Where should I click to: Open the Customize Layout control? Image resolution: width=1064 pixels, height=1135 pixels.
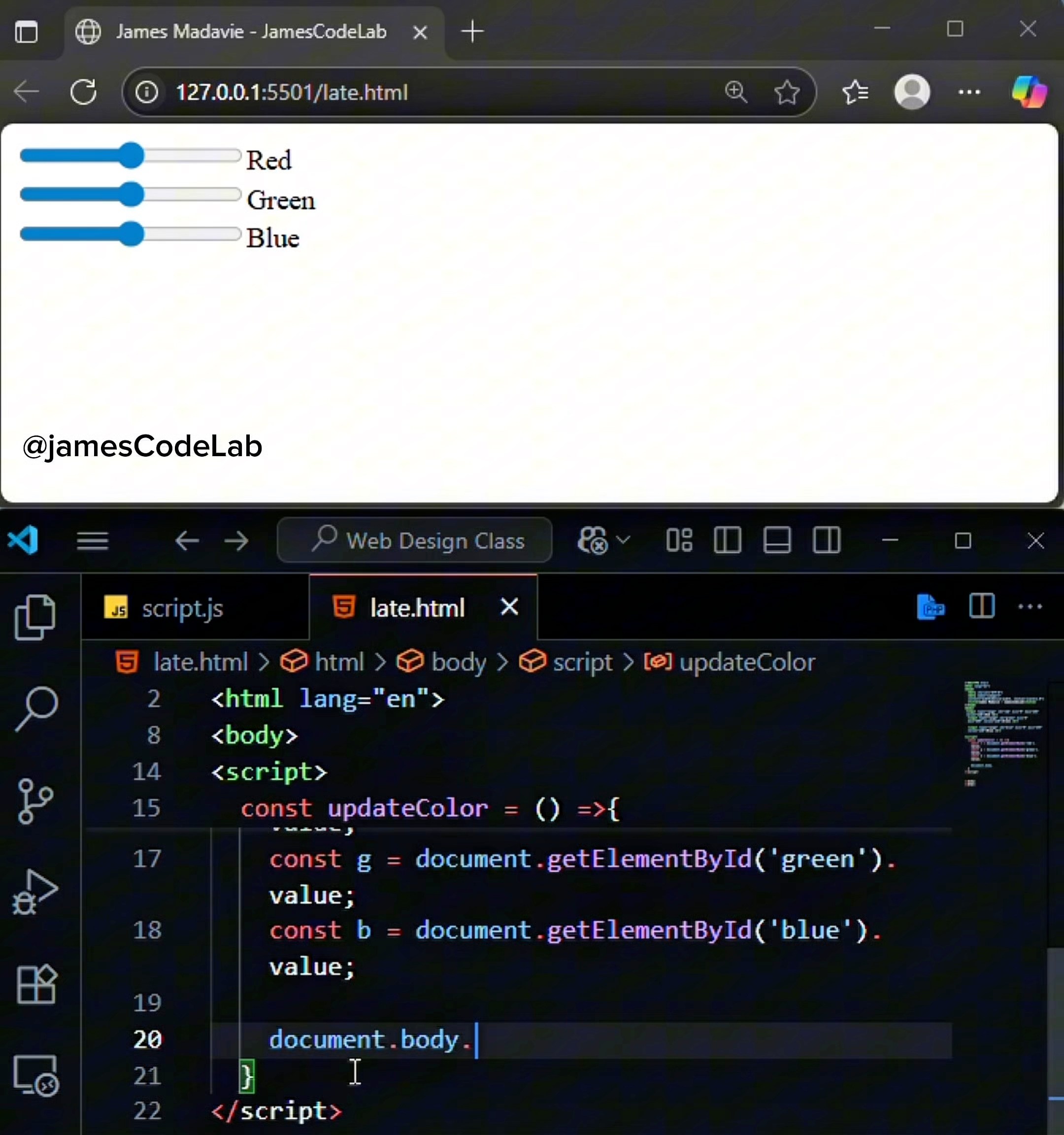coord(679,540)
